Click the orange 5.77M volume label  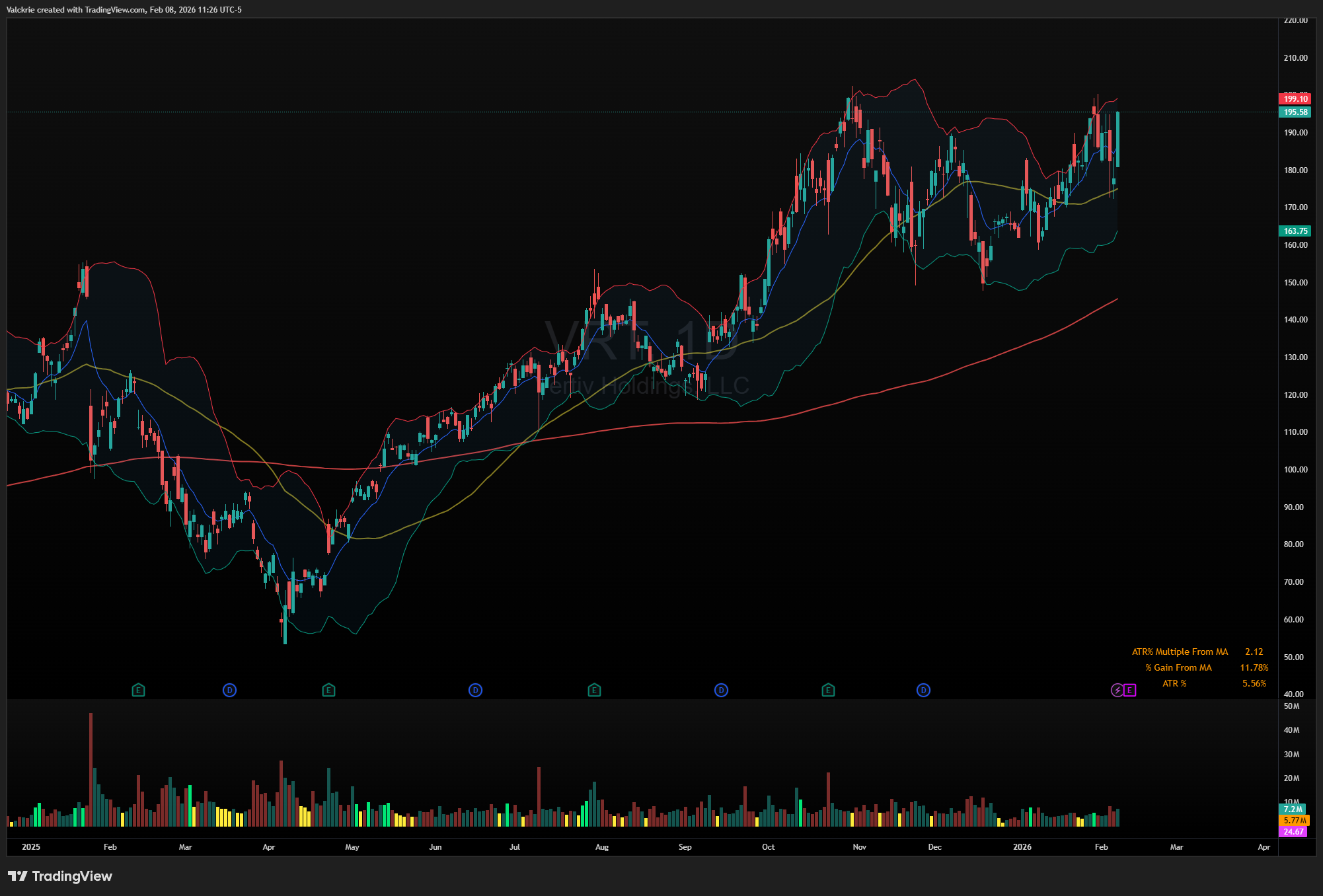click(1294, 821)
